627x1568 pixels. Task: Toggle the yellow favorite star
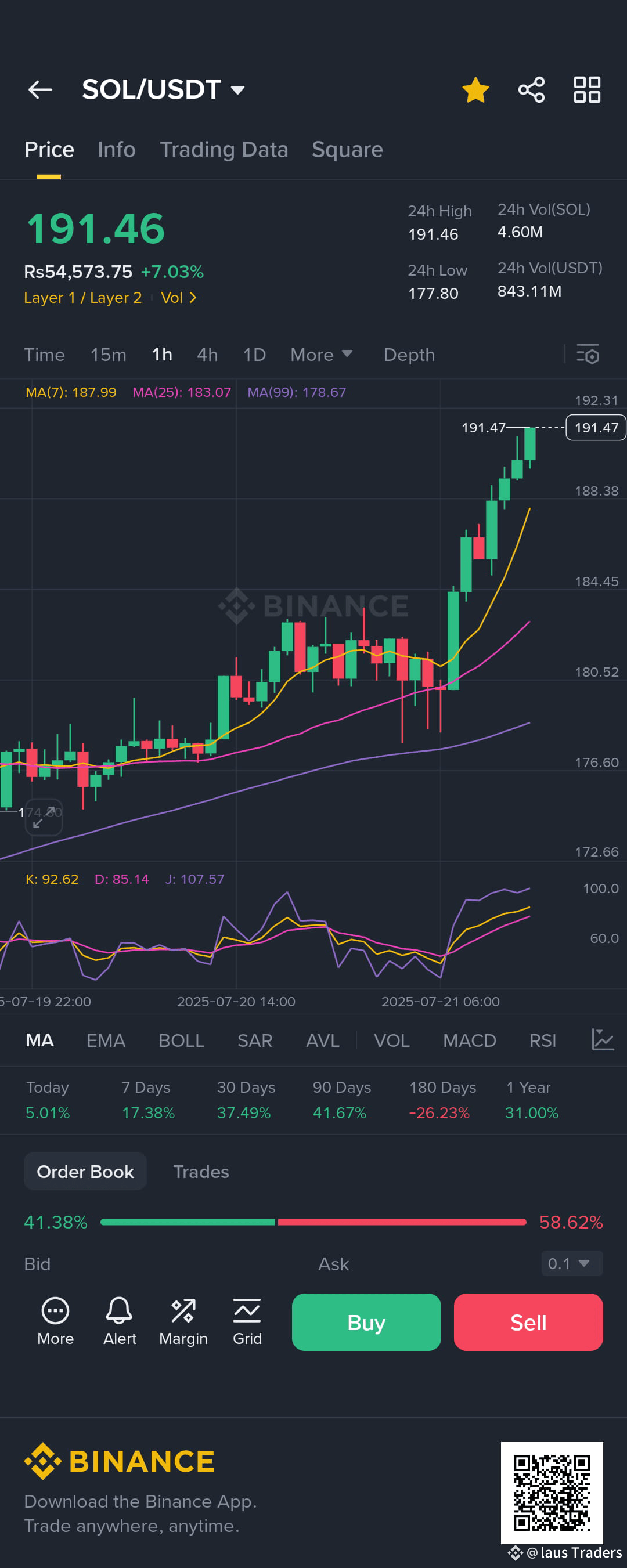475,90
